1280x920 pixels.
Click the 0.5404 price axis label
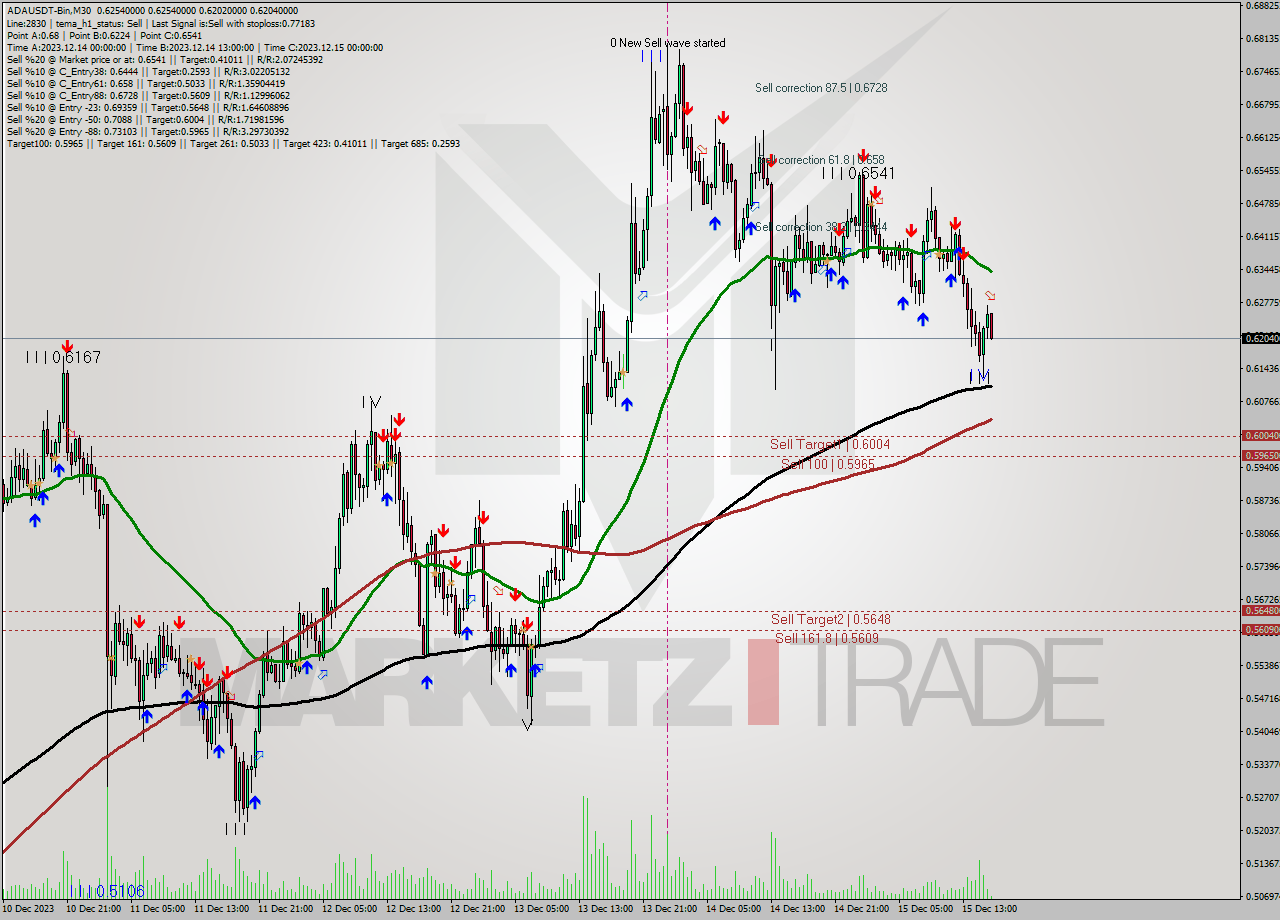coord(1262,731)
